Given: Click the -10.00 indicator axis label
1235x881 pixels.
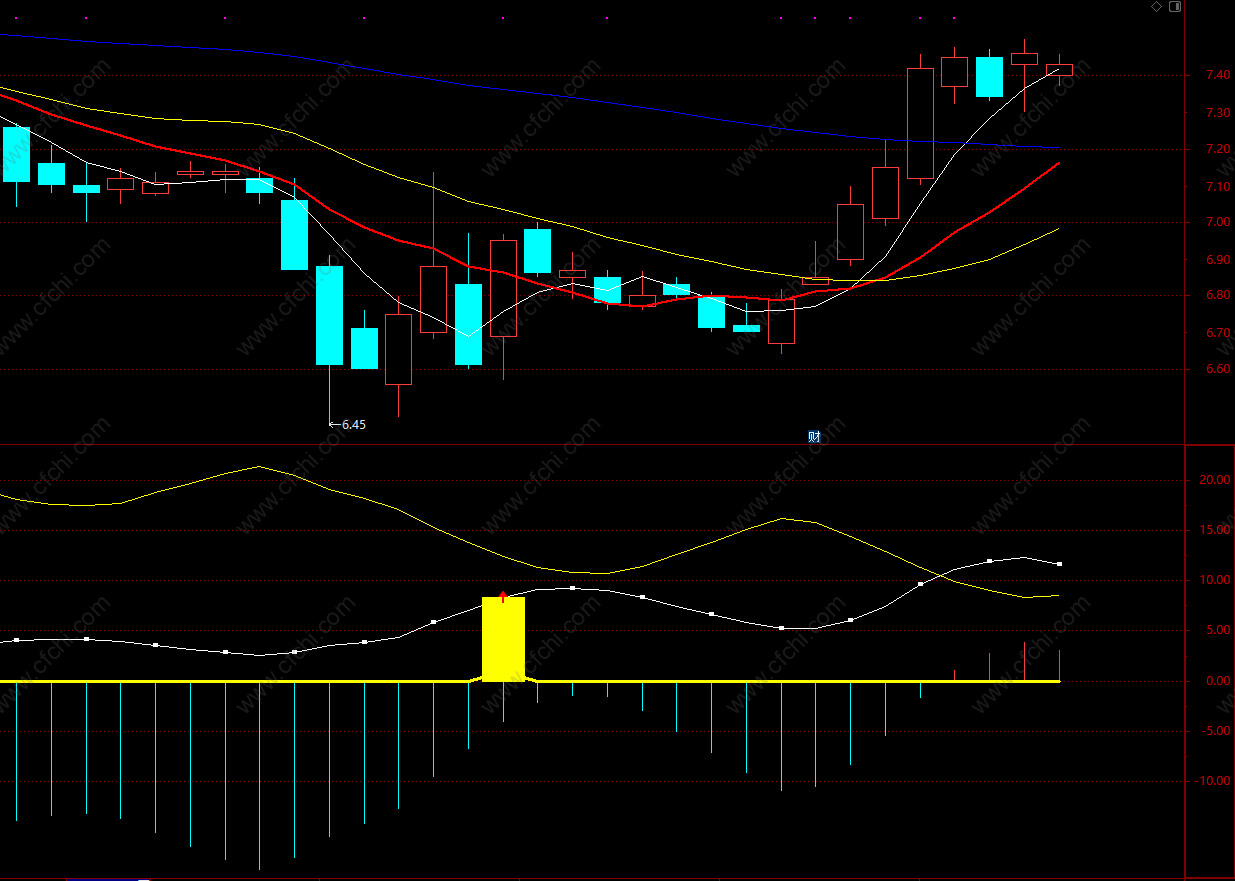Looking at the screenshot, I should pos(1212,781).
